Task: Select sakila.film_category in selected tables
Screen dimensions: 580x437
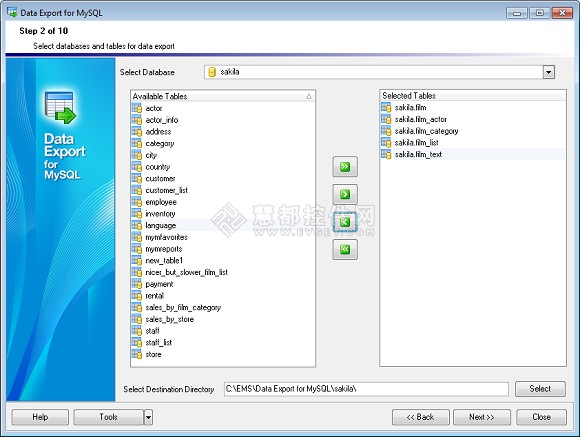Action: [426, 131]
